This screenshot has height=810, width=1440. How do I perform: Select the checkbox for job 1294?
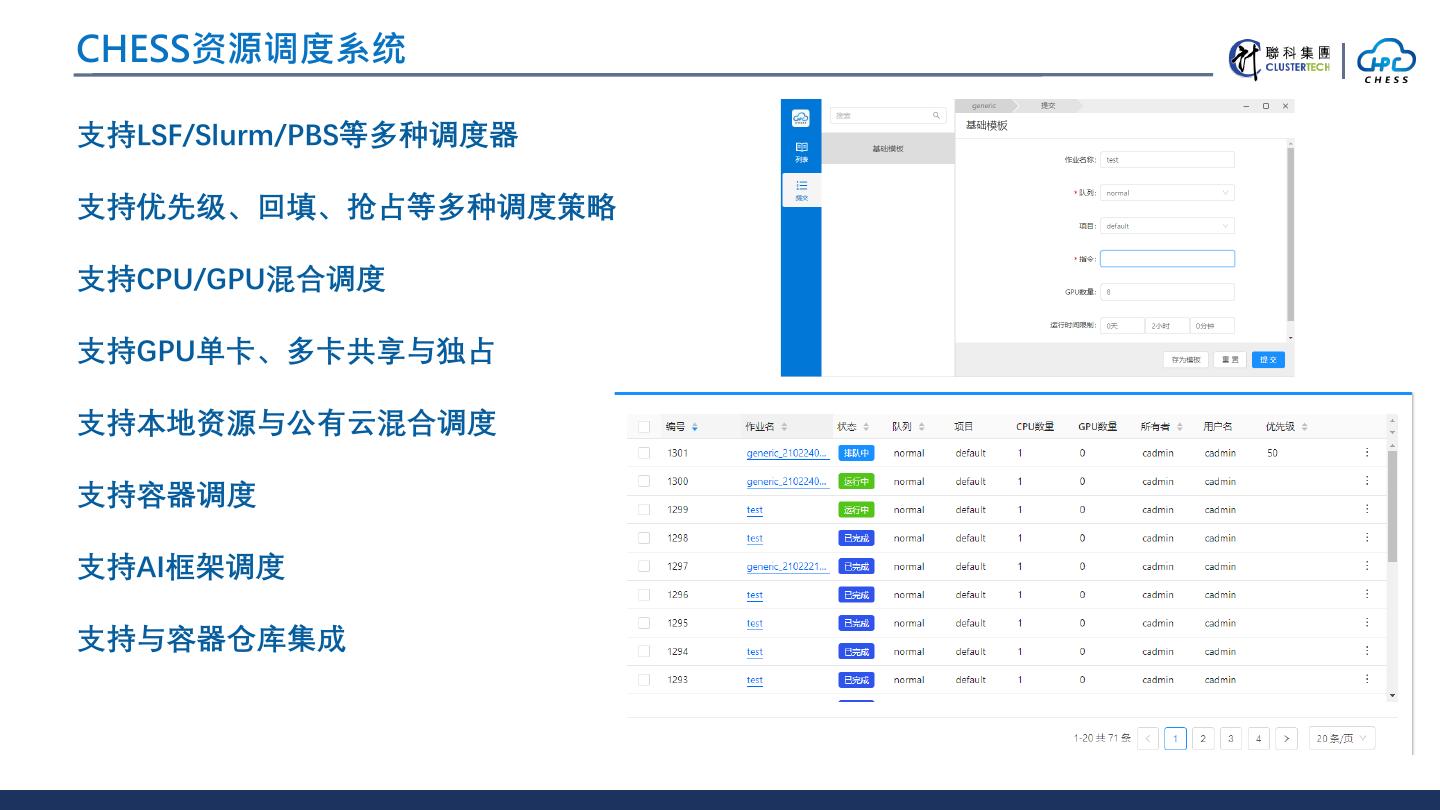tap(644, 651)
